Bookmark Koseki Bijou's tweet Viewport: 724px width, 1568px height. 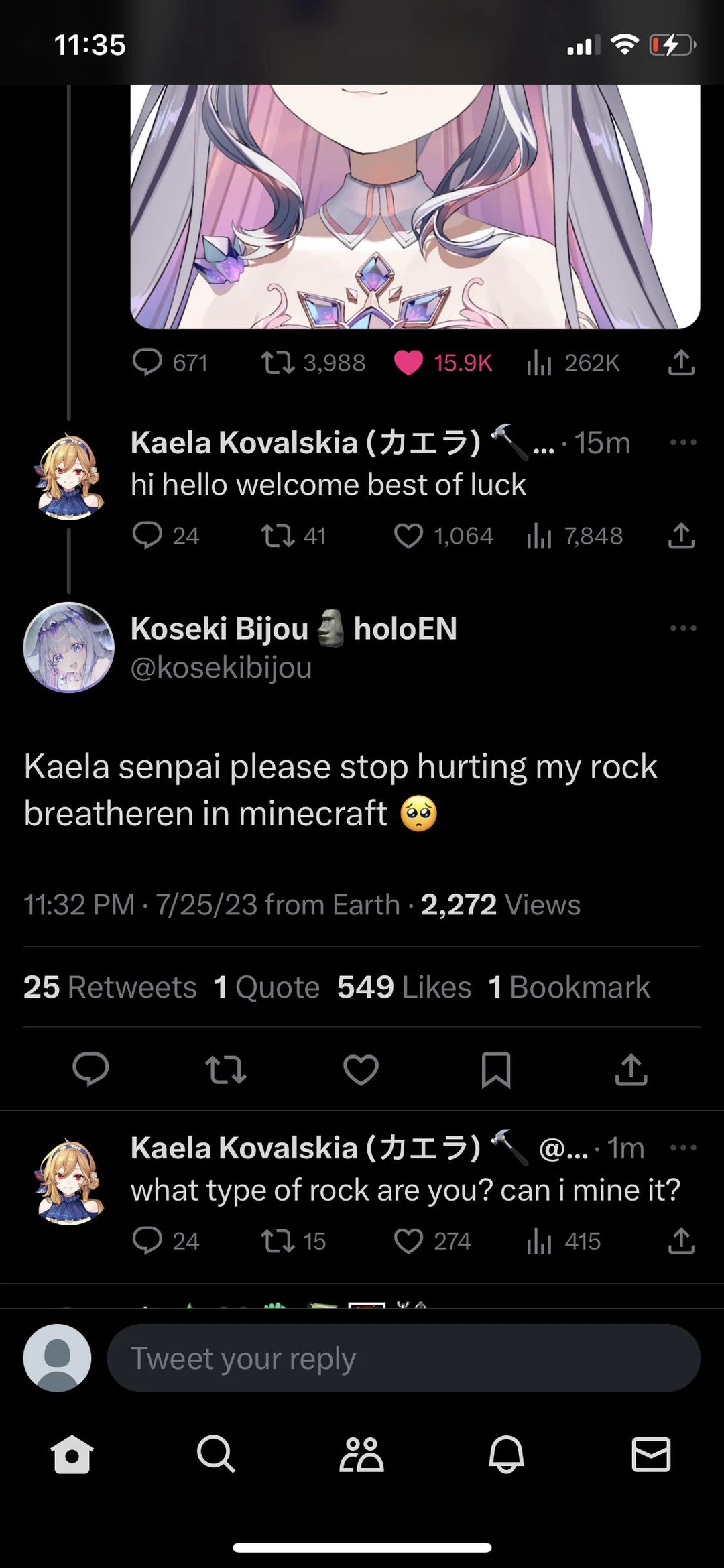[496, 1071]
